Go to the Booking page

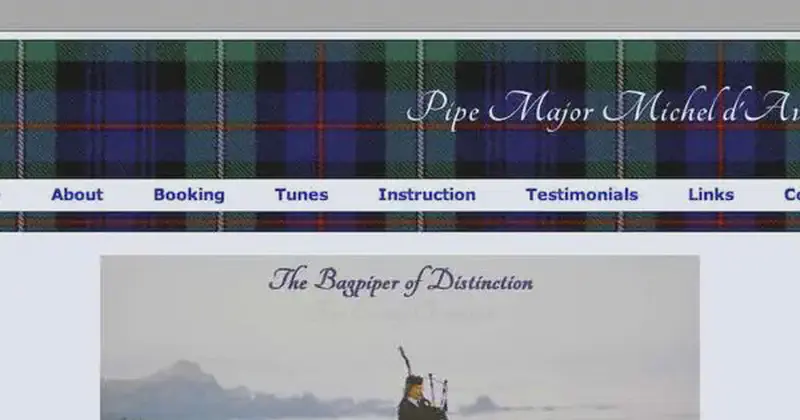point(189,194)
